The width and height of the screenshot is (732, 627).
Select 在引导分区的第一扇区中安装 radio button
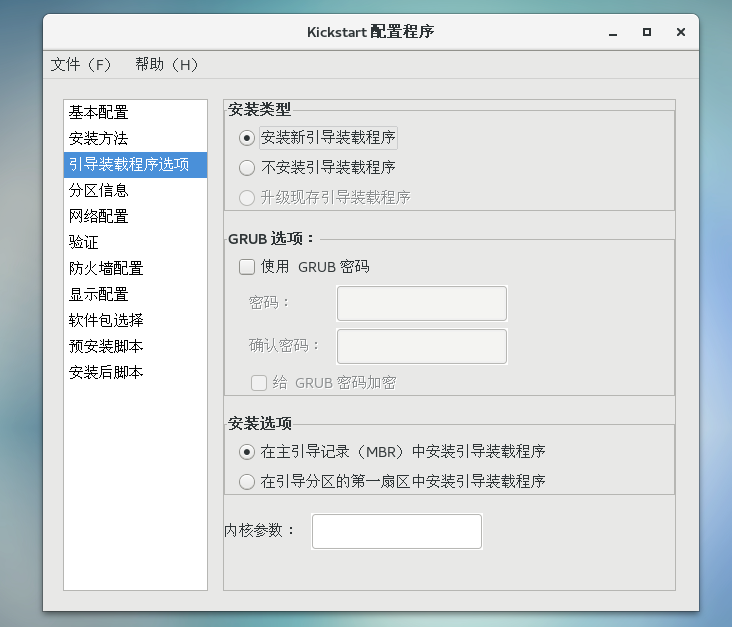coord(246,481)
